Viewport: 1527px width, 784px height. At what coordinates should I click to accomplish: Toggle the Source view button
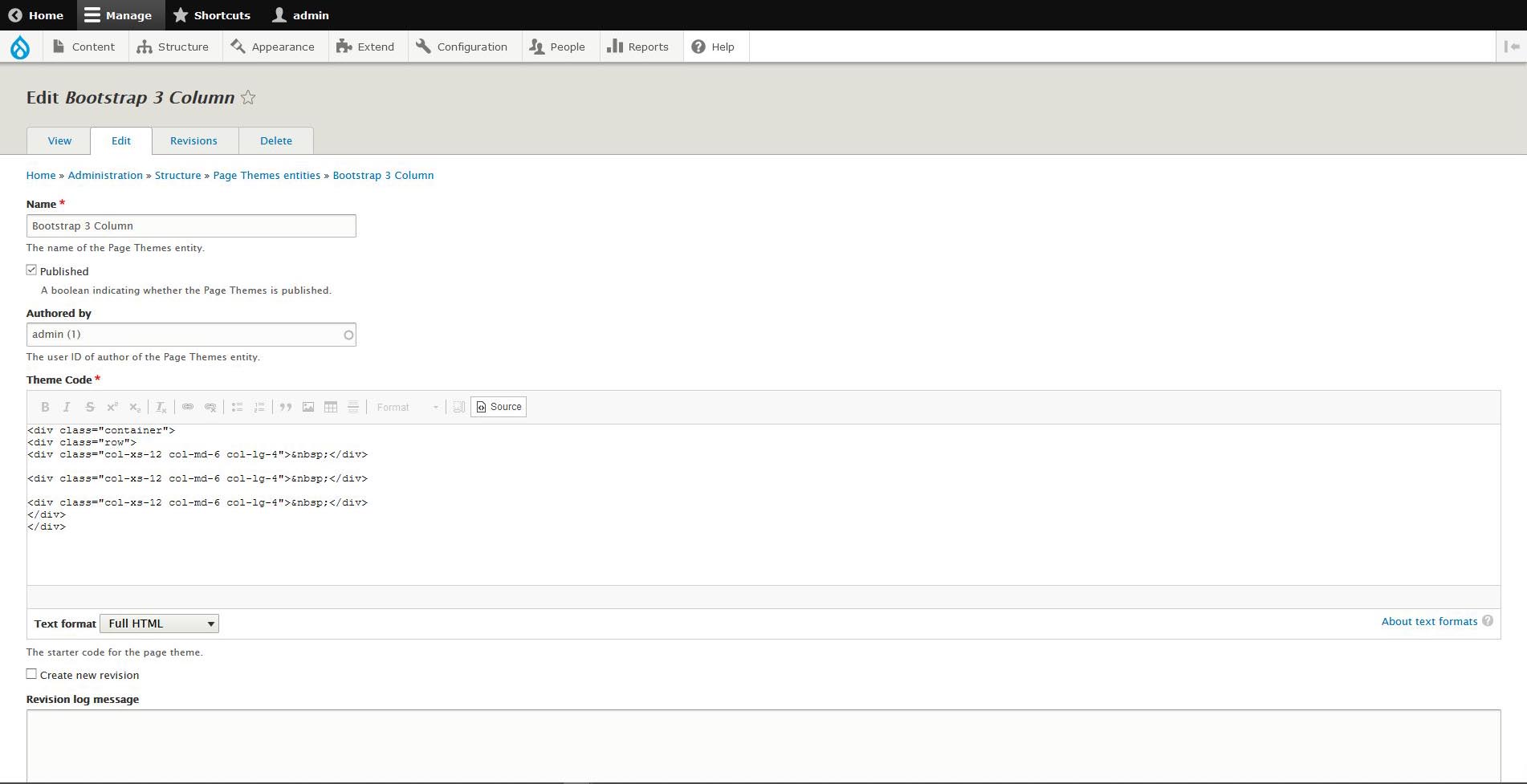point(499,407)
